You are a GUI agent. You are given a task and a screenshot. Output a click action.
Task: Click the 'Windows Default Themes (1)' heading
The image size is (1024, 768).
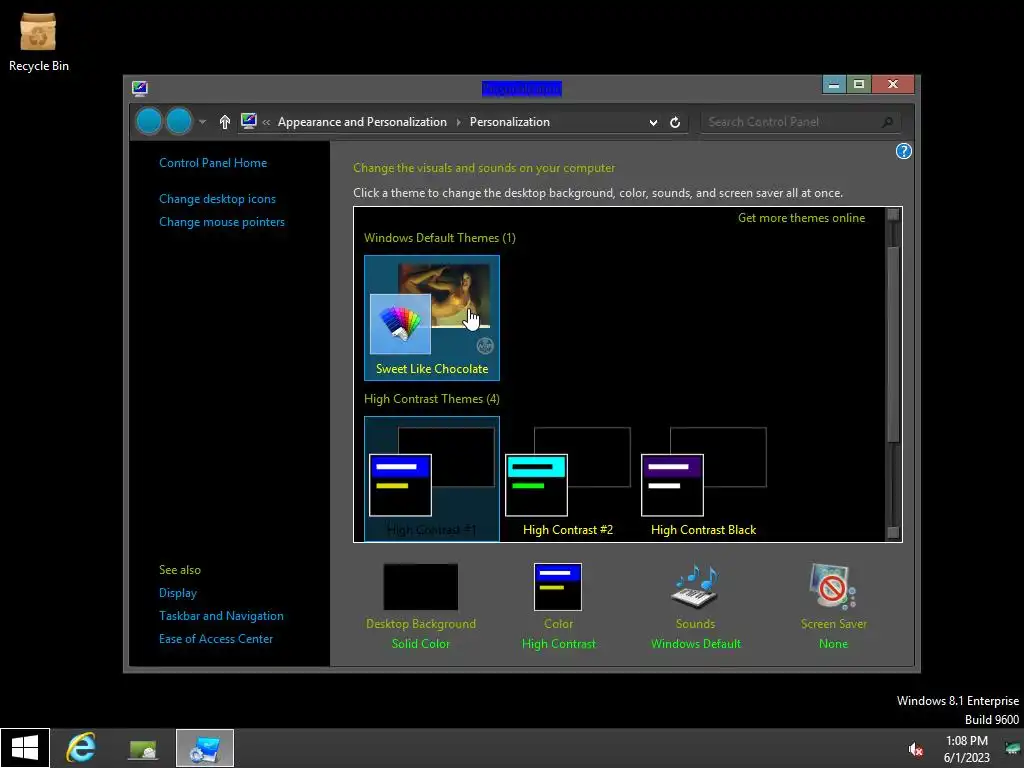[440, 238]
